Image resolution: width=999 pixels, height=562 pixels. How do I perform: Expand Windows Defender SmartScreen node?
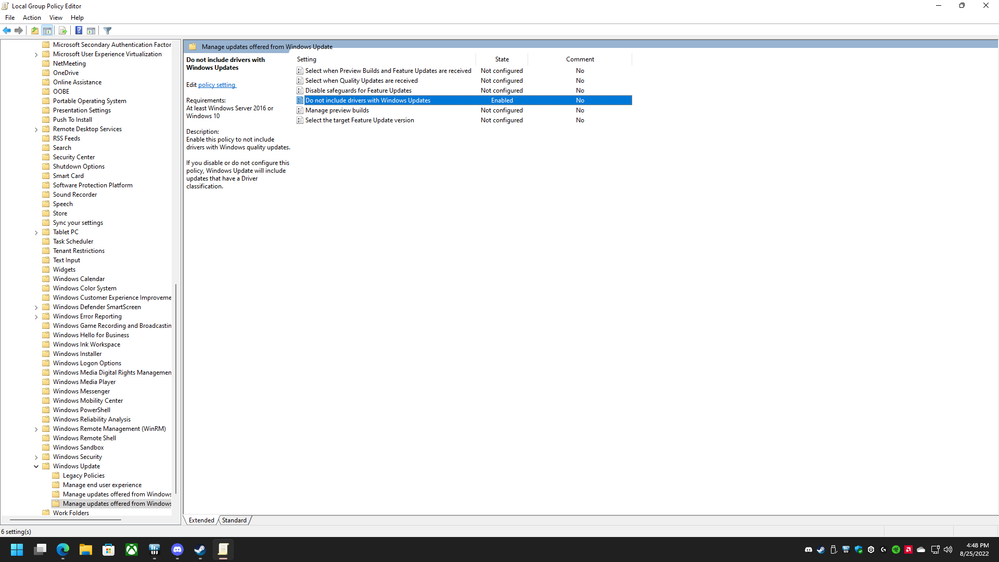[36, 307]
